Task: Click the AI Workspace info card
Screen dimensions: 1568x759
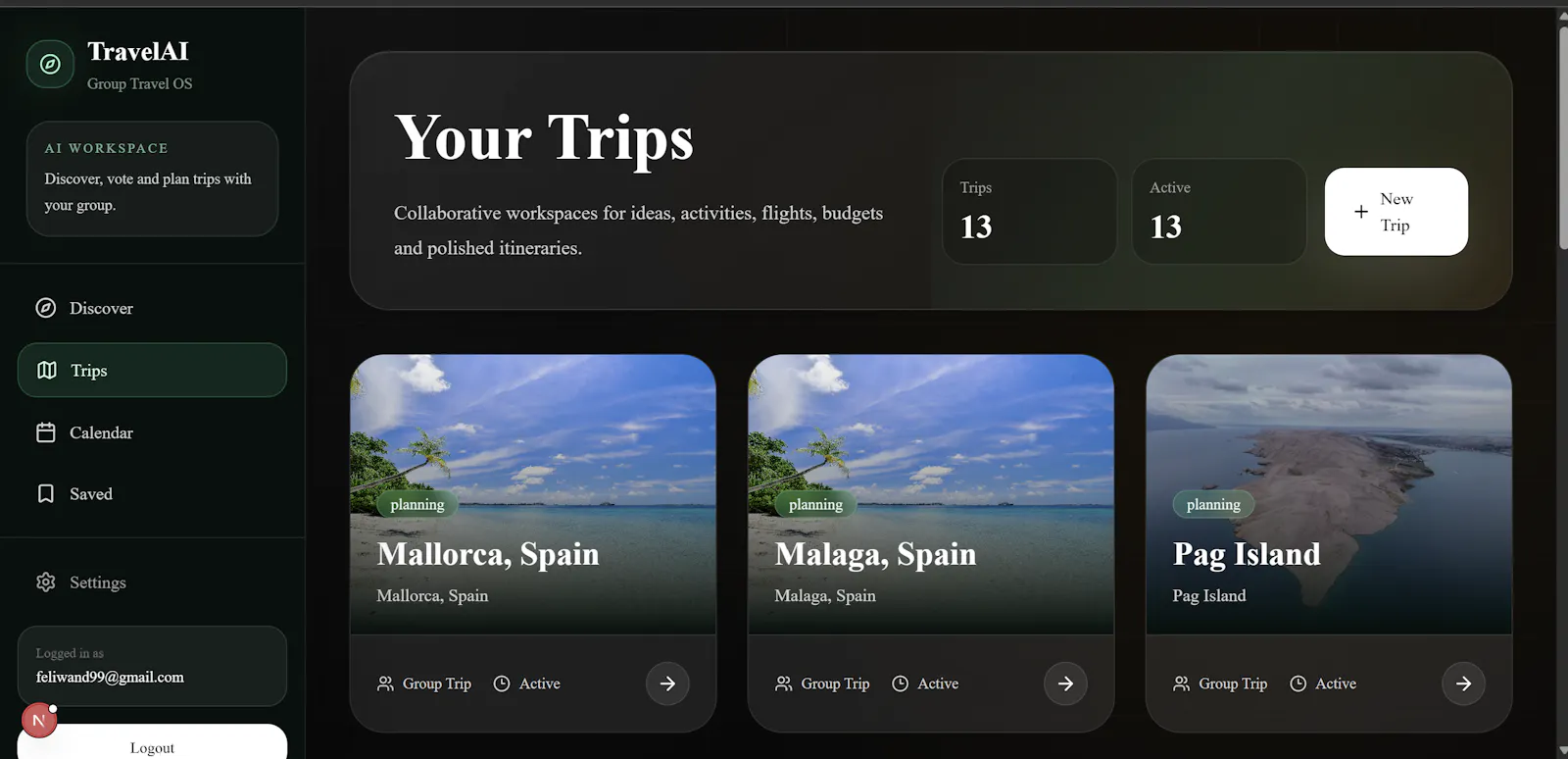Action: [152, 178]
